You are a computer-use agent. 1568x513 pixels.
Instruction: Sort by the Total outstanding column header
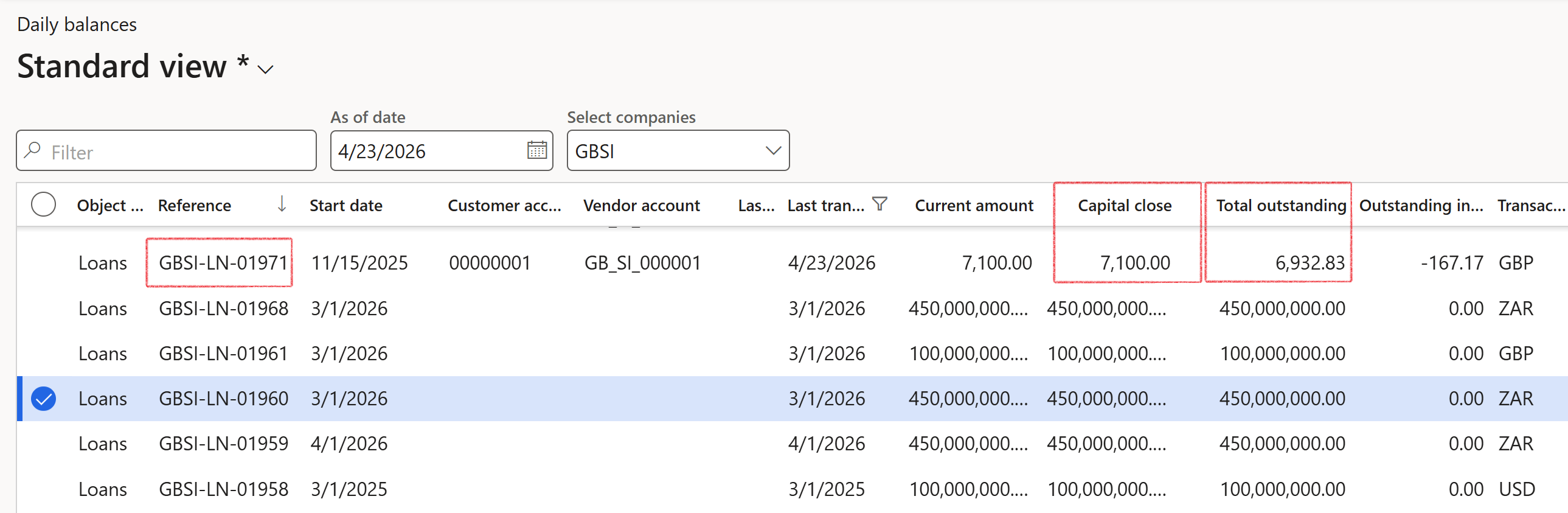click(x=1280, y=206)
